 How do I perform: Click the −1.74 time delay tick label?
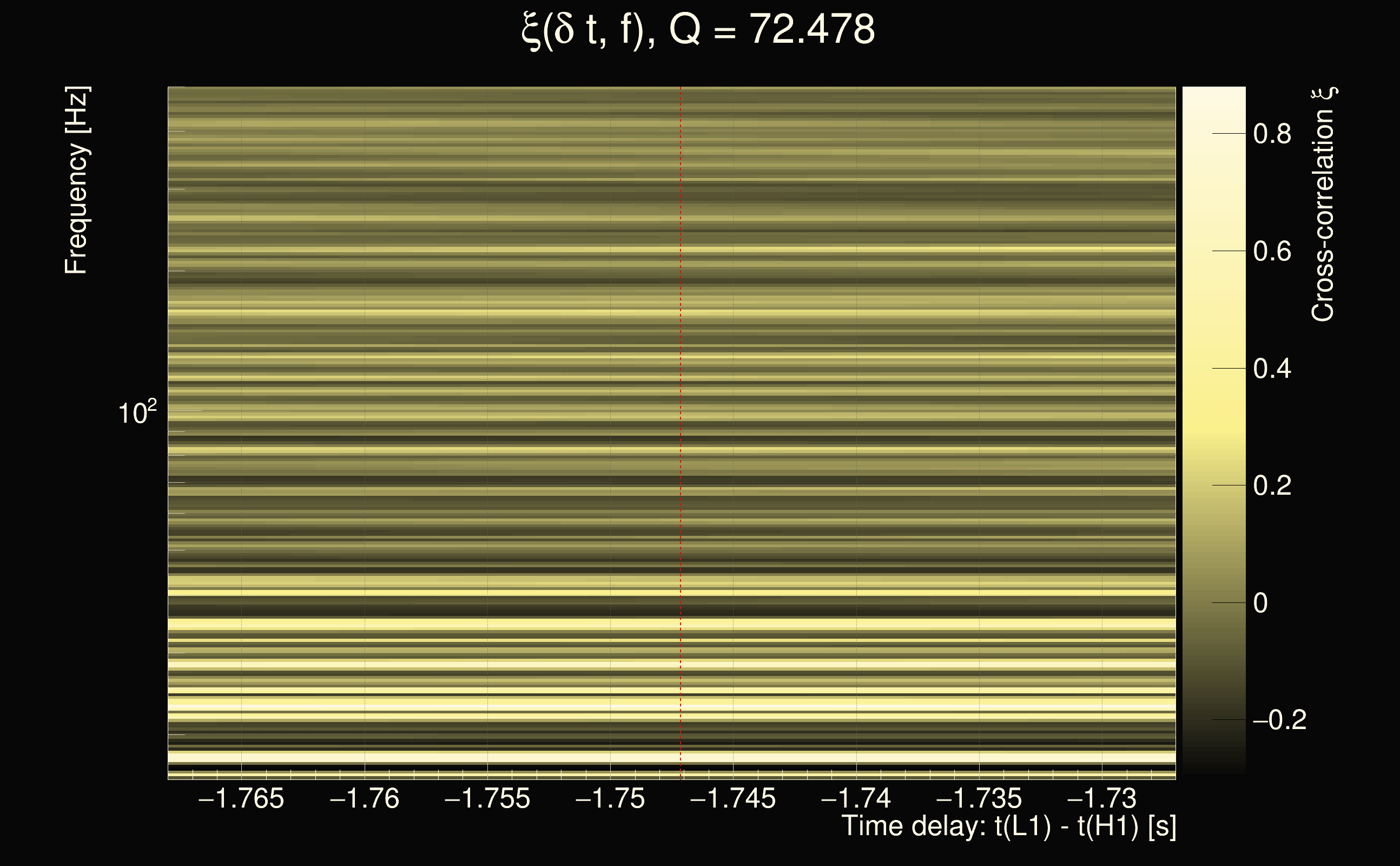856,798
